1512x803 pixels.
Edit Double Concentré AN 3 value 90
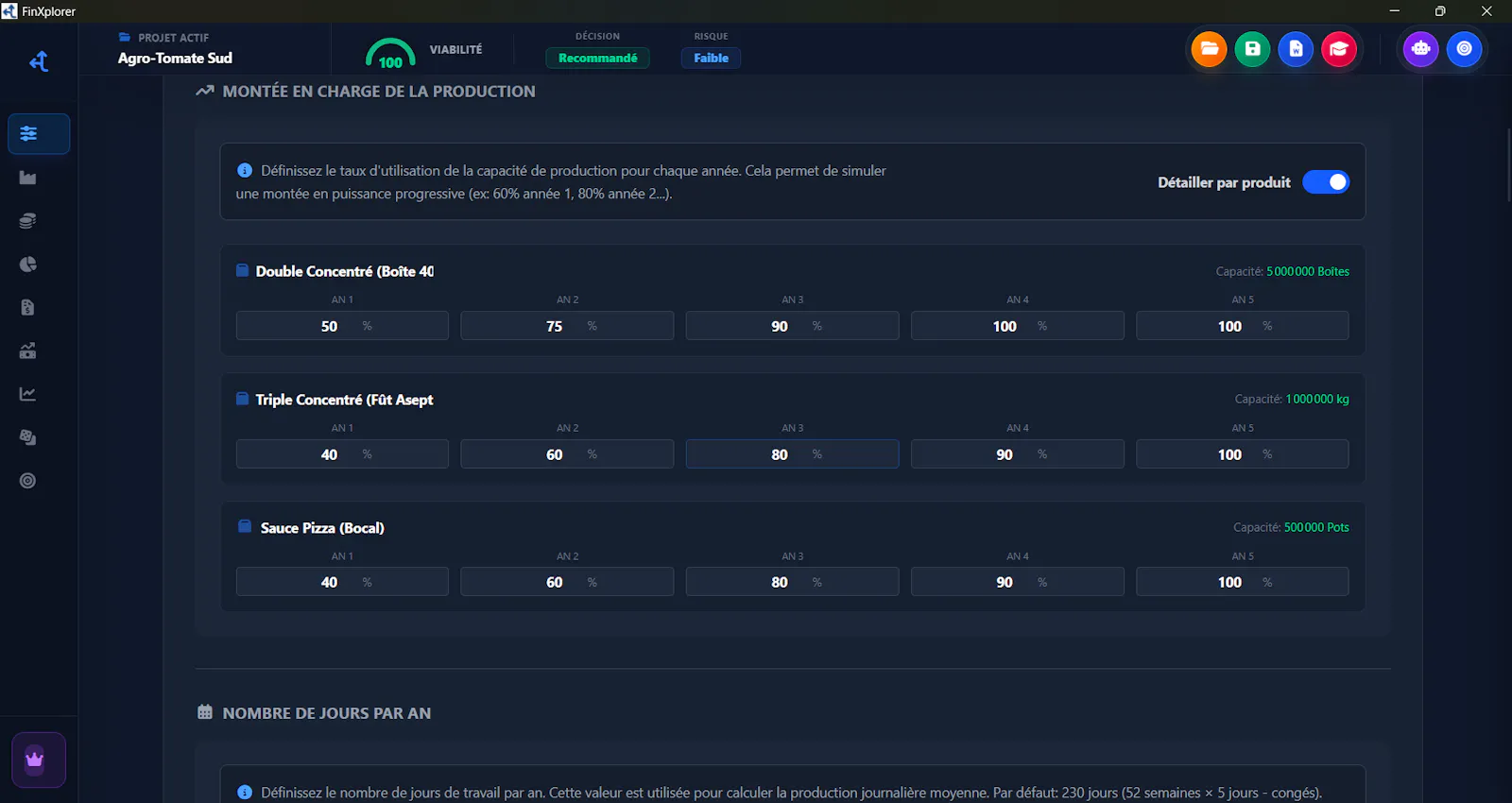click(x=792, y=326)
